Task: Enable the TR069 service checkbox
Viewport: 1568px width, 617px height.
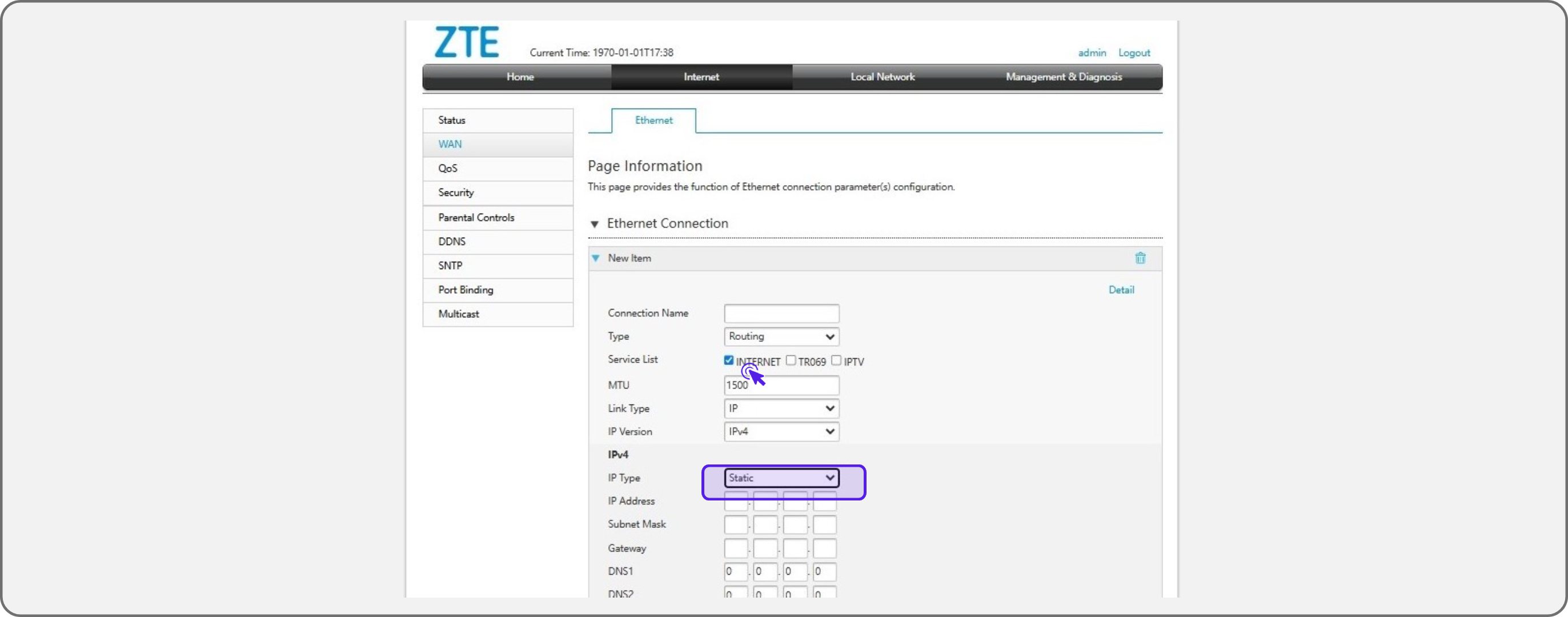Action: point(791,360)
